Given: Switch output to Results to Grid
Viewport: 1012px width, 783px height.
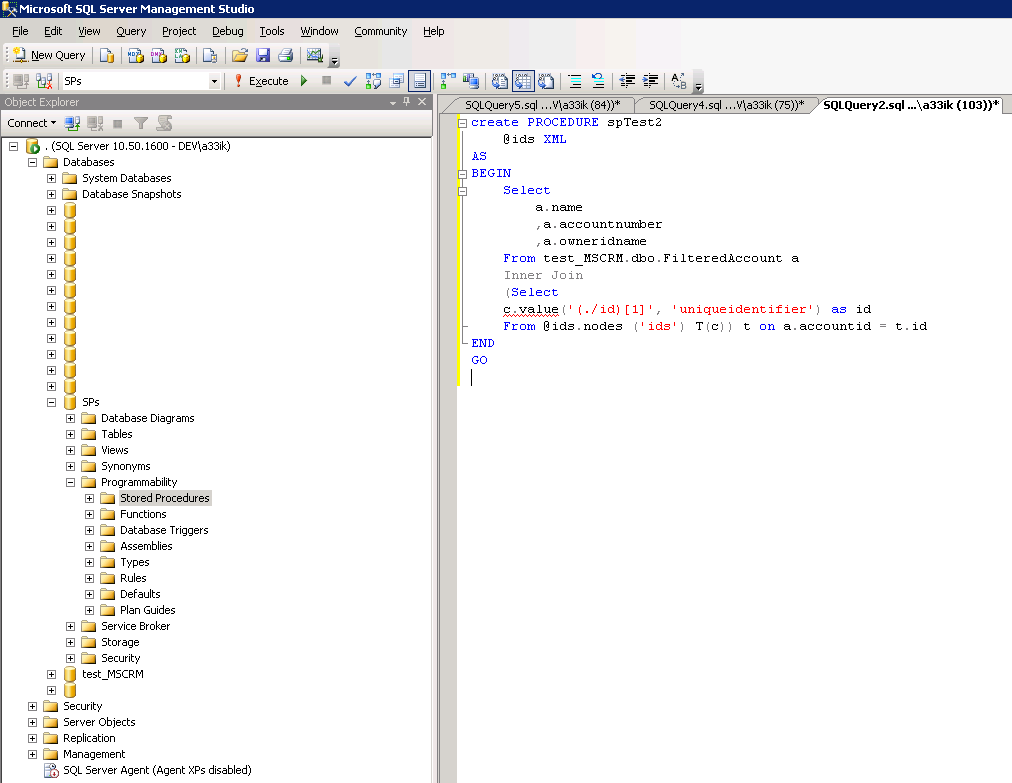Looking at the screenshot, I should pos(523,81).
